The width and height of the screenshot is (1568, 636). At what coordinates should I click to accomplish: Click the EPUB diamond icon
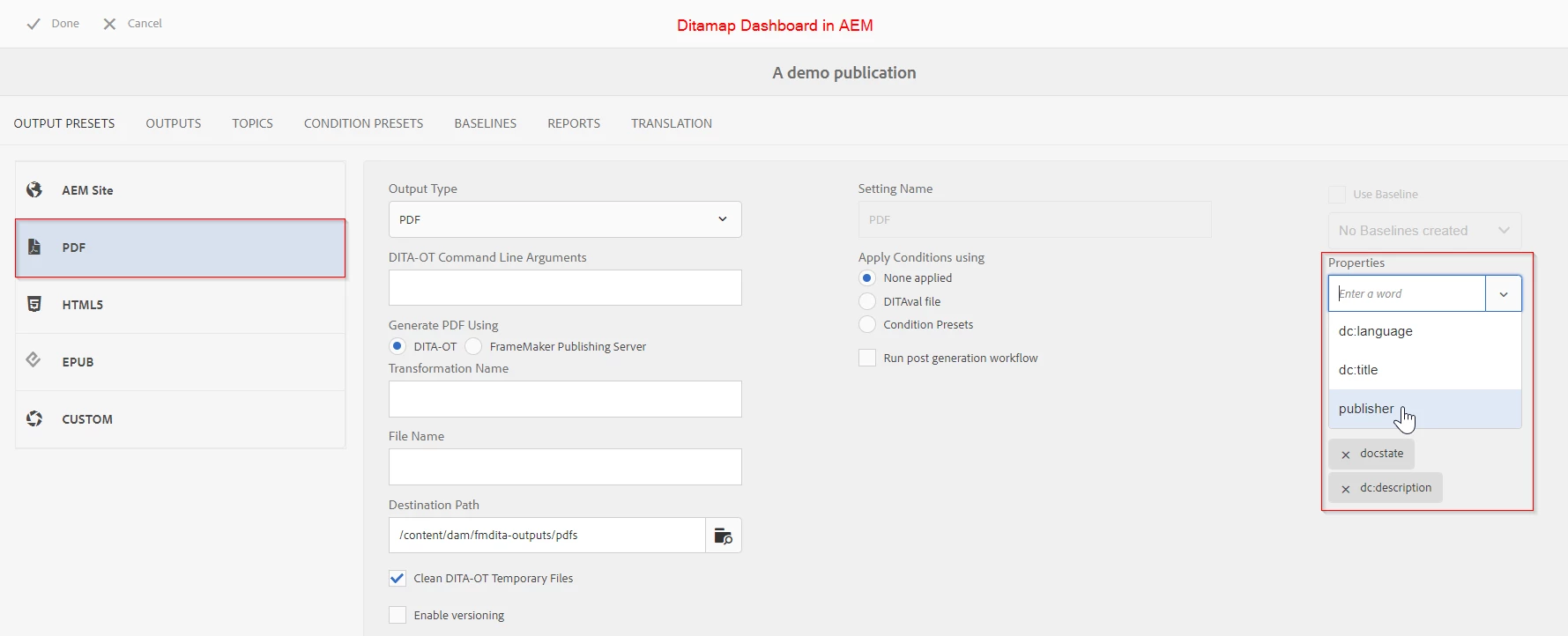click(33, 359)
